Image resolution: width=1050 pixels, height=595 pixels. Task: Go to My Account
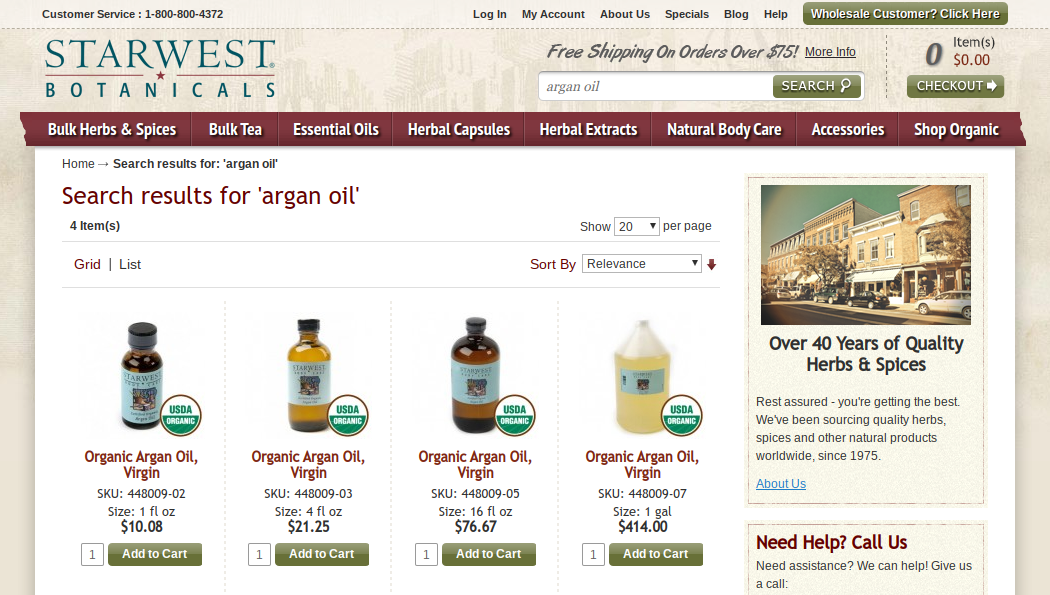[x=553, y=14]
